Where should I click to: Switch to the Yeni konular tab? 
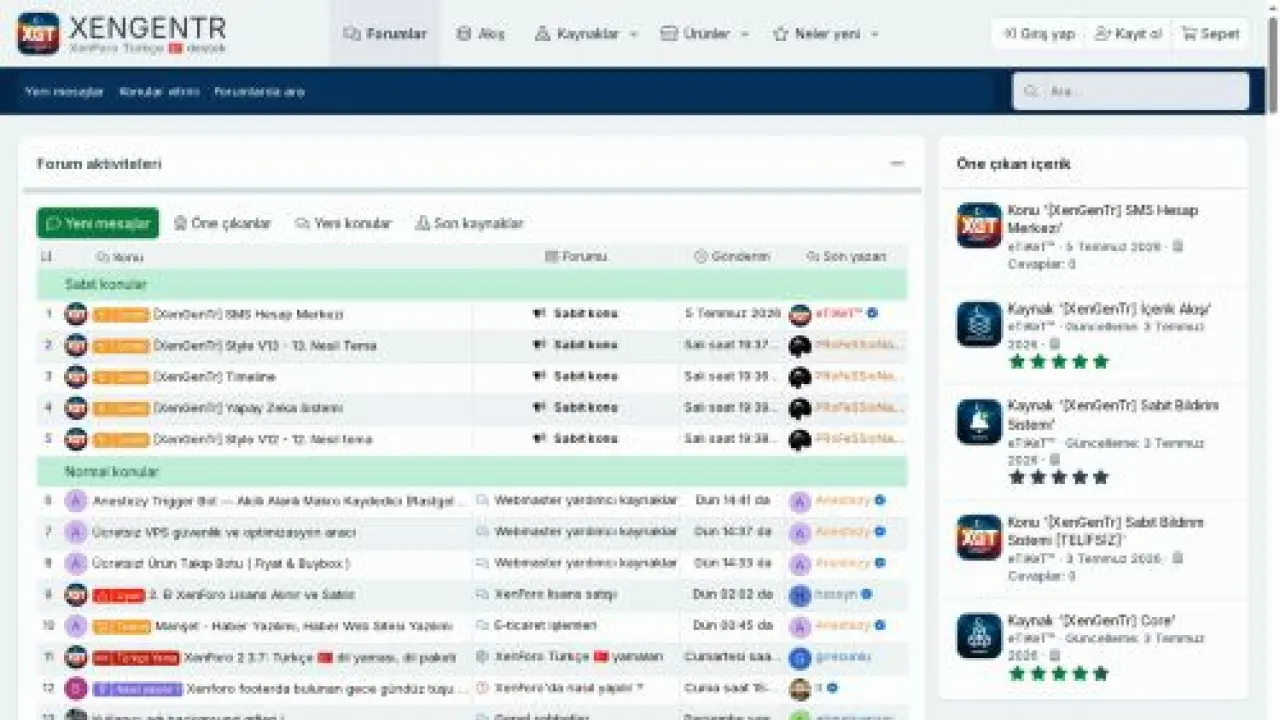[343, 223]
